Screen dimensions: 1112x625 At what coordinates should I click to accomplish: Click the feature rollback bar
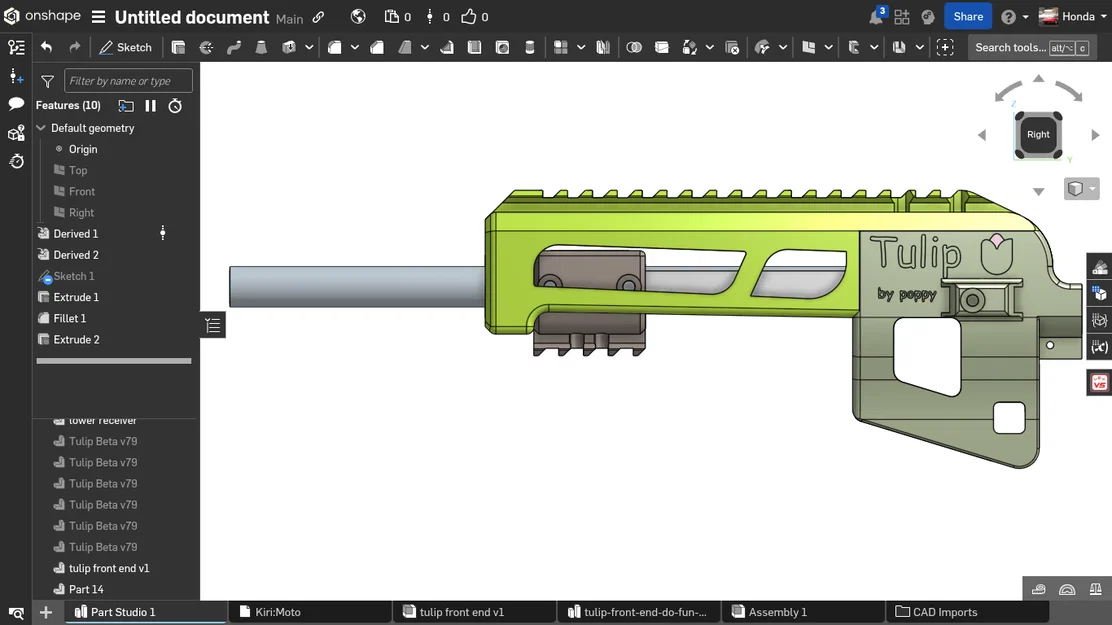coord(113,361)
